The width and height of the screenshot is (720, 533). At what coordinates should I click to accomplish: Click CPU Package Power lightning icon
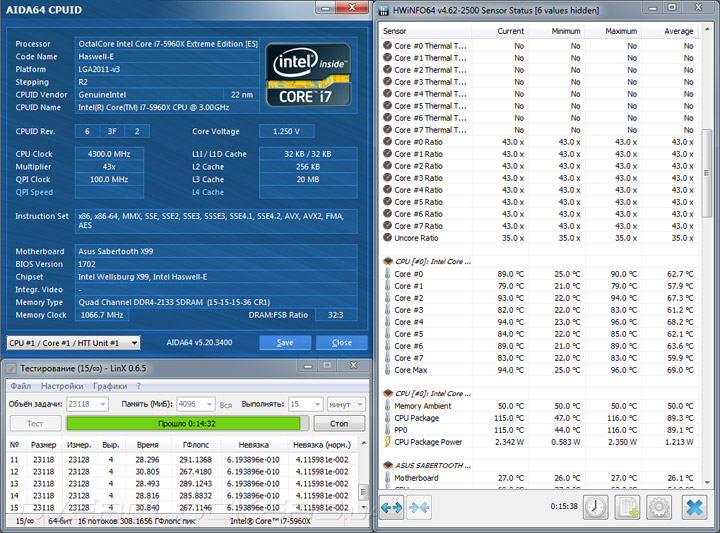[388, 442]
